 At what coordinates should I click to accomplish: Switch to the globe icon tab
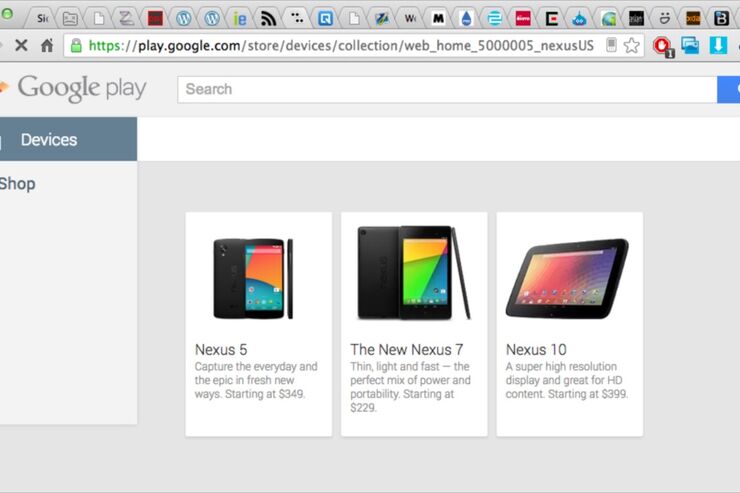click(608, 18)
